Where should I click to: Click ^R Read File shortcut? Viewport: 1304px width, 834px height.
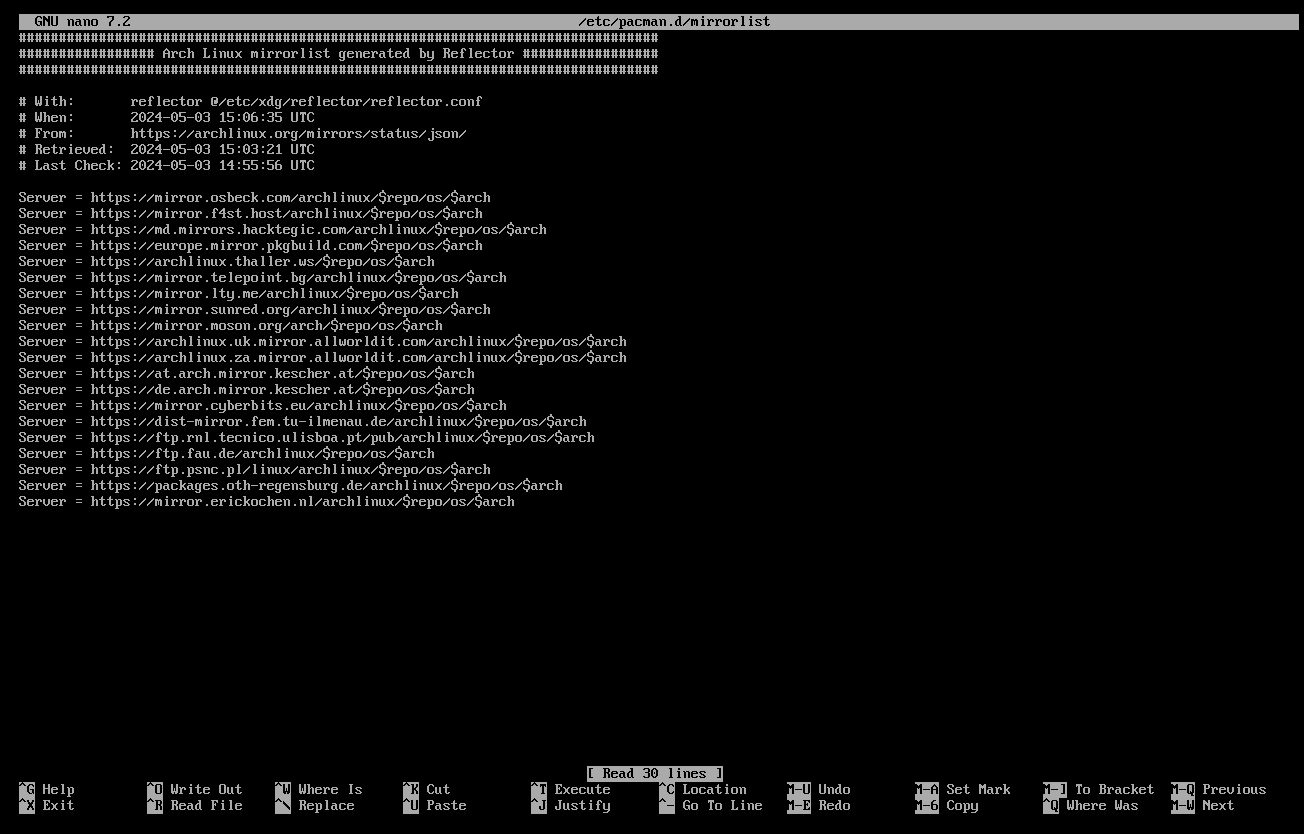click(x=194, y=805)
